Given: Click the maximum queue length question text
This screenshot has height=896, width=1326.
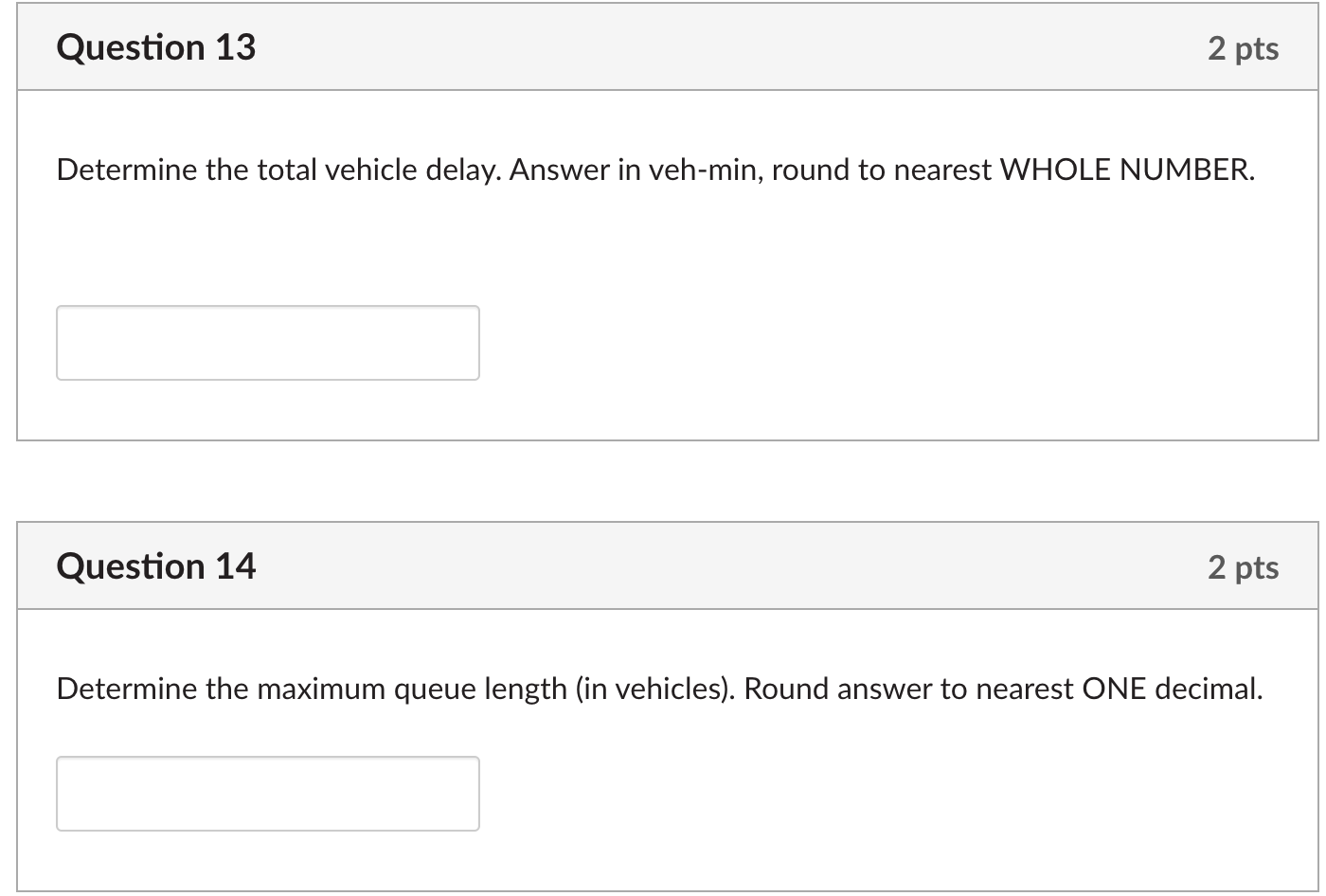Looking at the screenshot, I should pos(658,689).
